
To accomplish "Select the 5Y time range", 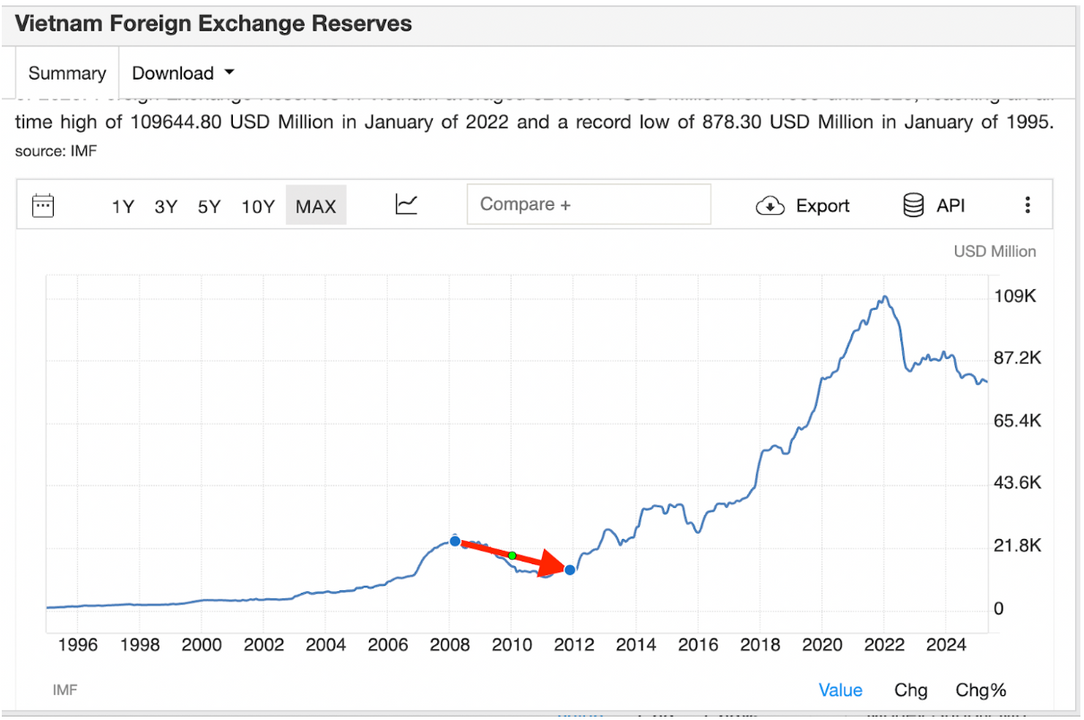I will coord(209,207).
